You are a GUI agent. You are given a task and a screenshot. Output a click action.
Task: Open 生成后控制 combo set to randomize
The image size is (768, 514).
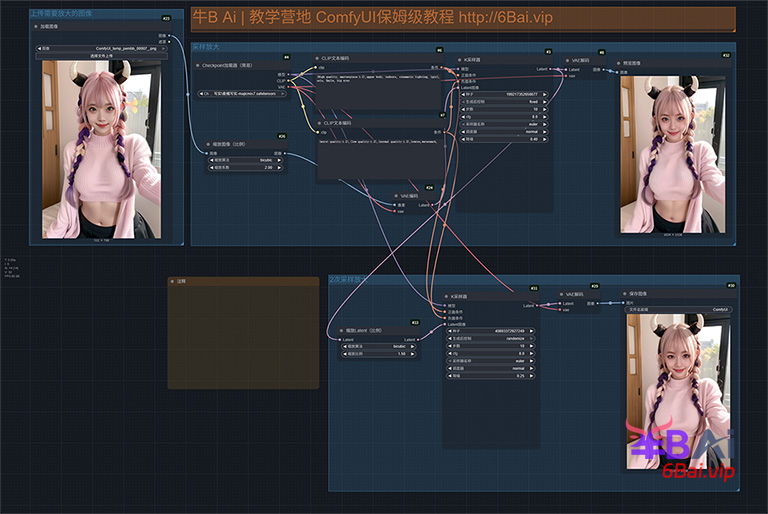(x=491, y=339)
